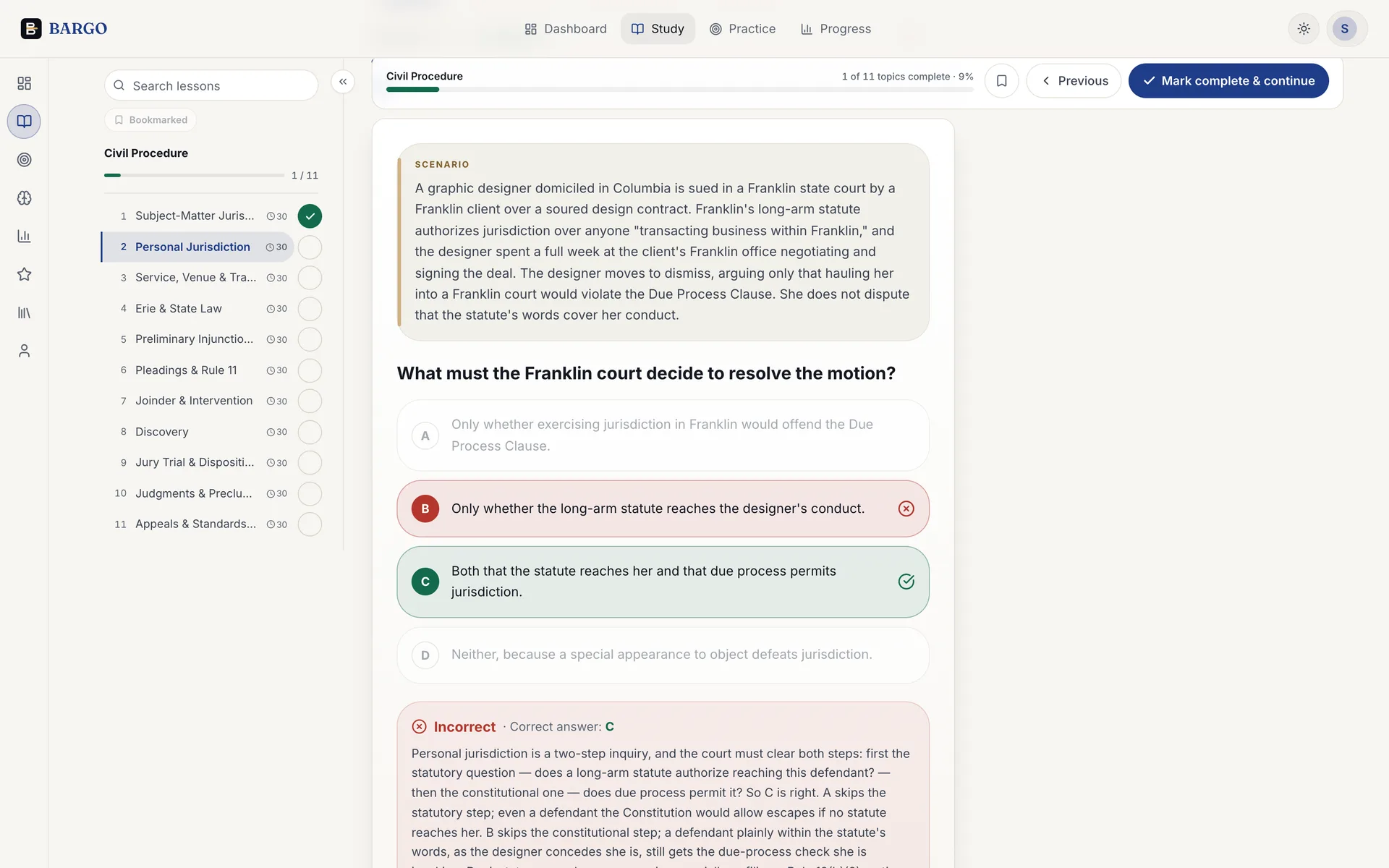1389x868 pixels.
Task: Toggle the Bookmarked filter chip
Action: 150,120
